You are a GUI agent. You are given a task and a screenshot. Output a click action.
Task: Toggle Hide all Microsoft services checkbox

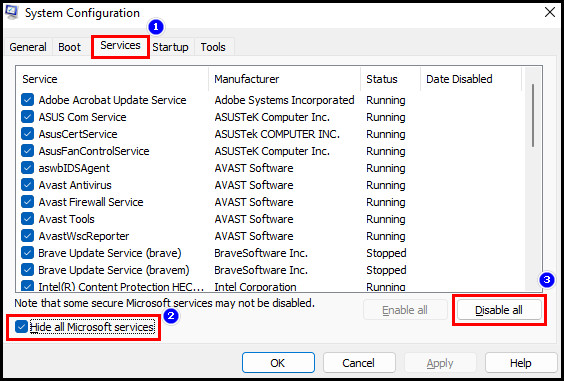pos(21,327)
